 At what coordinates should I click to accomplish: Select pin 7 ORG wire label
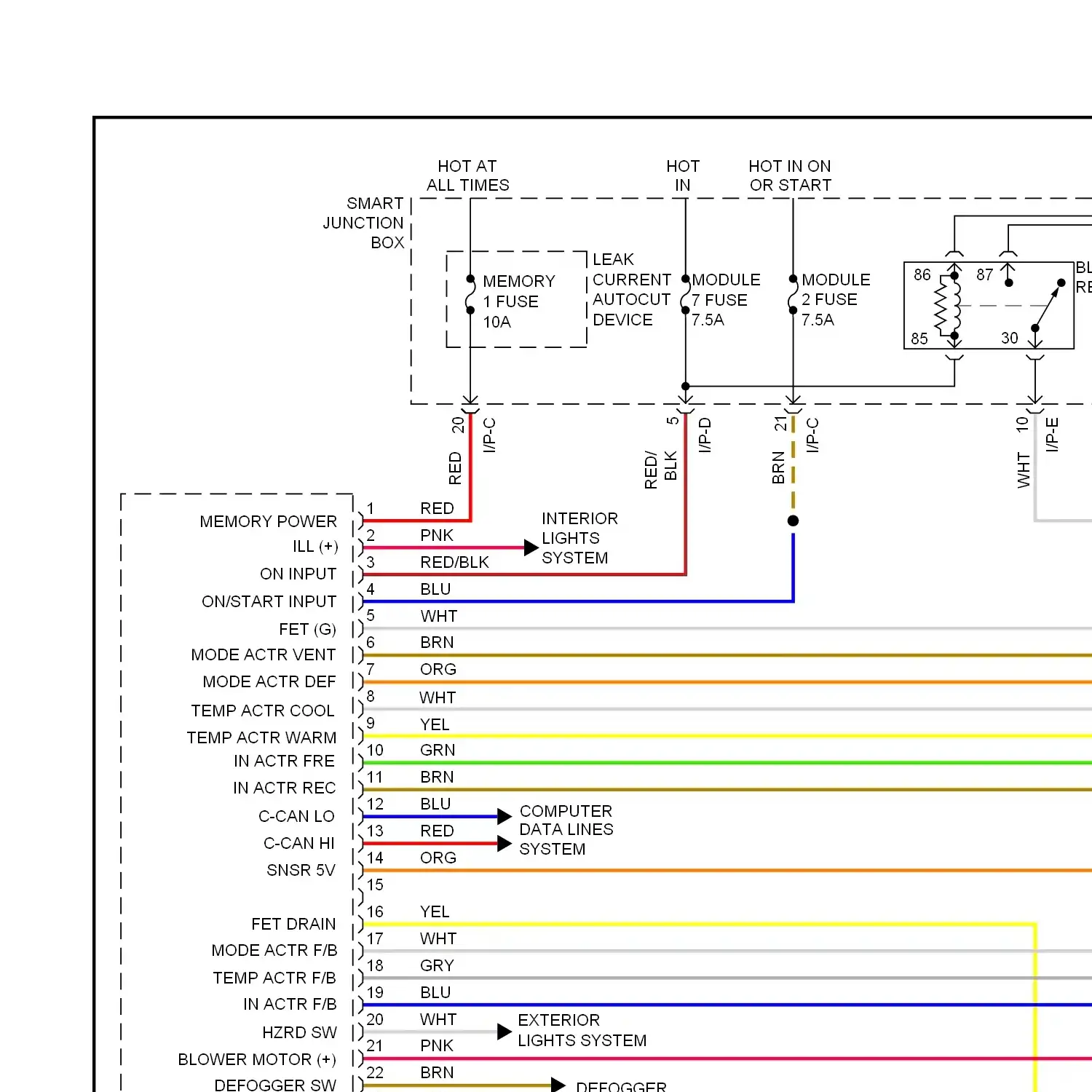point(438,669)
